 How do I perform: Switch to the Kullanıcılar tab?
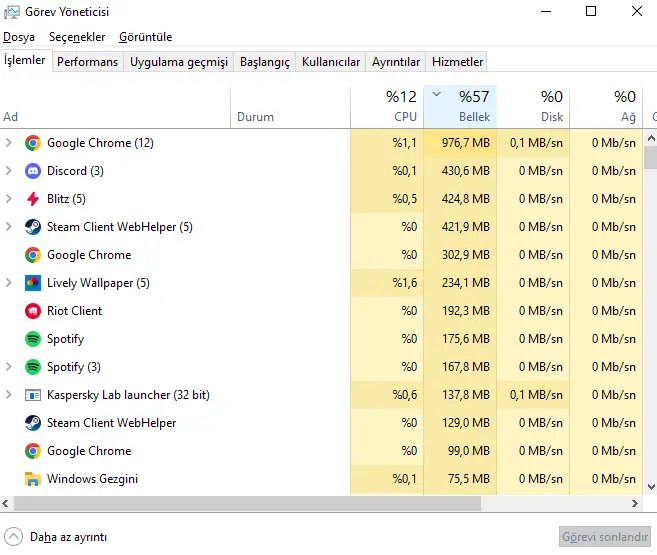(331, 62)
